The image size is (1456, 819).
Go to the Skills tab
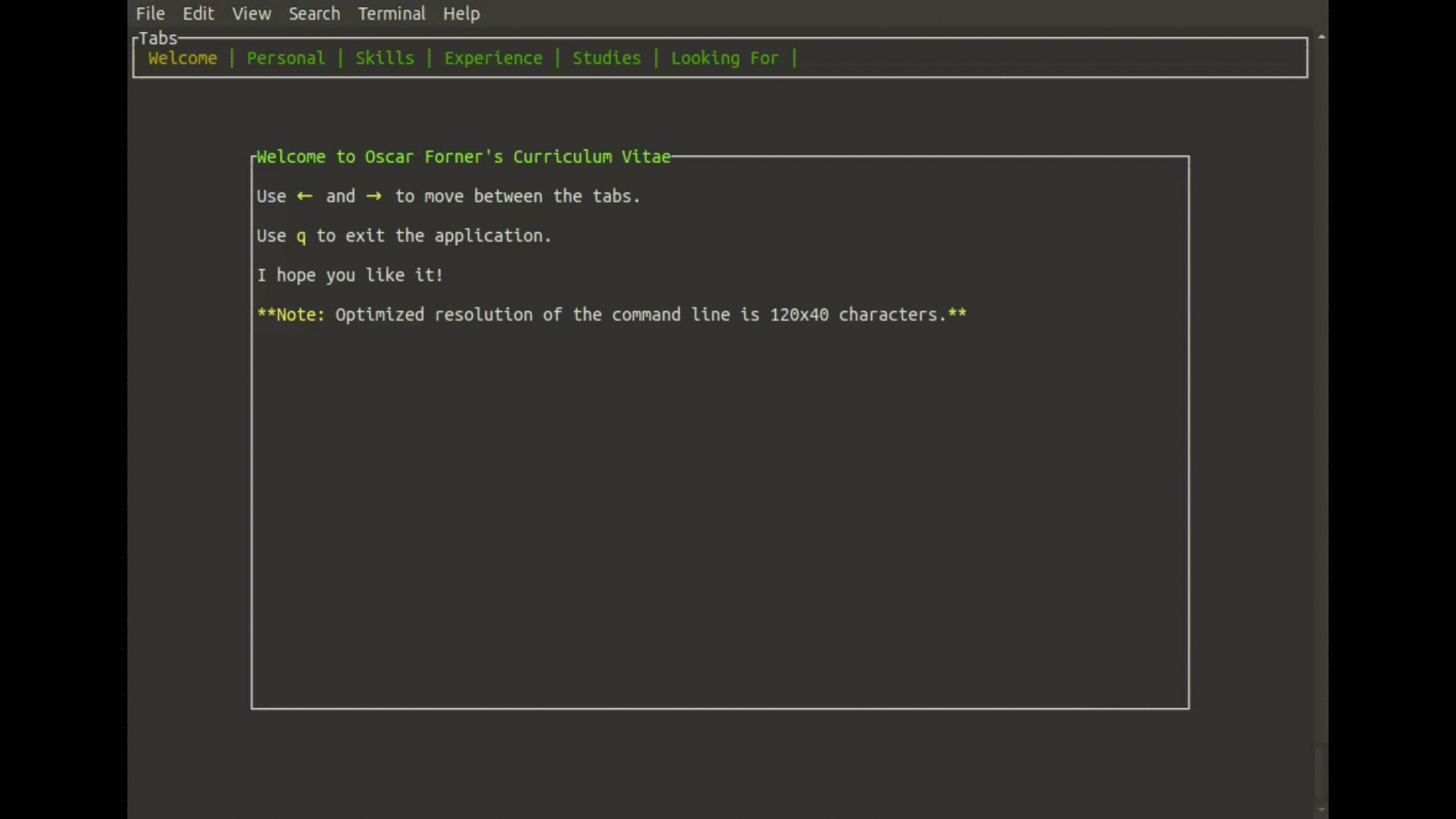(x=384, y=58)
